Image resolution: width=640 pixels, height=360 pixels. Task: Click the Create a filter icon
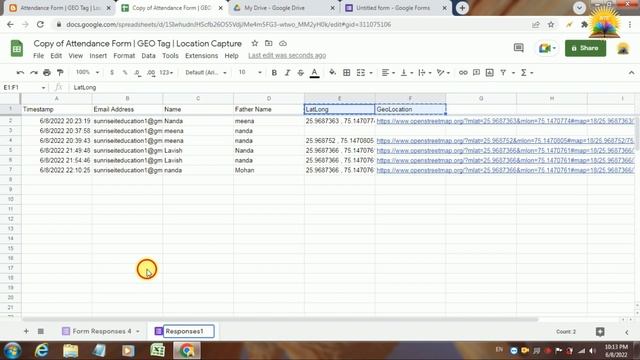pos(503,73)
